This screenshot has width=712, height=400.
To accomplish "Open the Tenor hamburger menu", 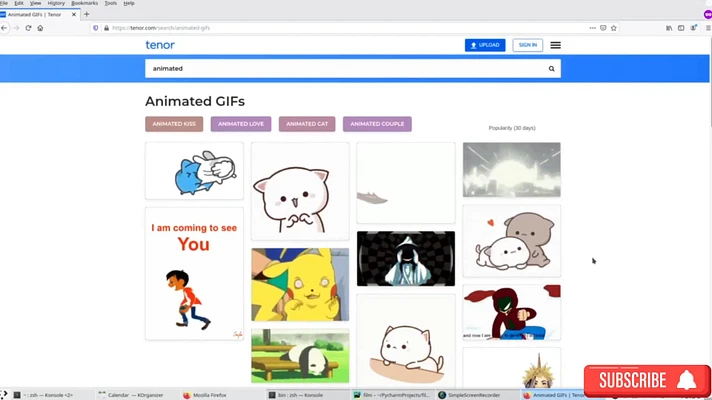I will click(x=555, y=45).
